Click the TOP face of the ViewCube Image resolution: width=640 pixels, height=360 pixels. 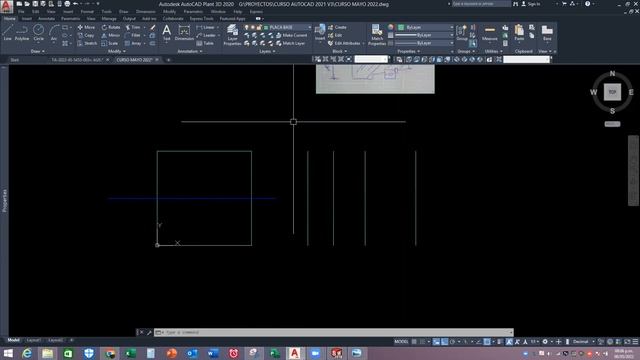tap(612, 92)
